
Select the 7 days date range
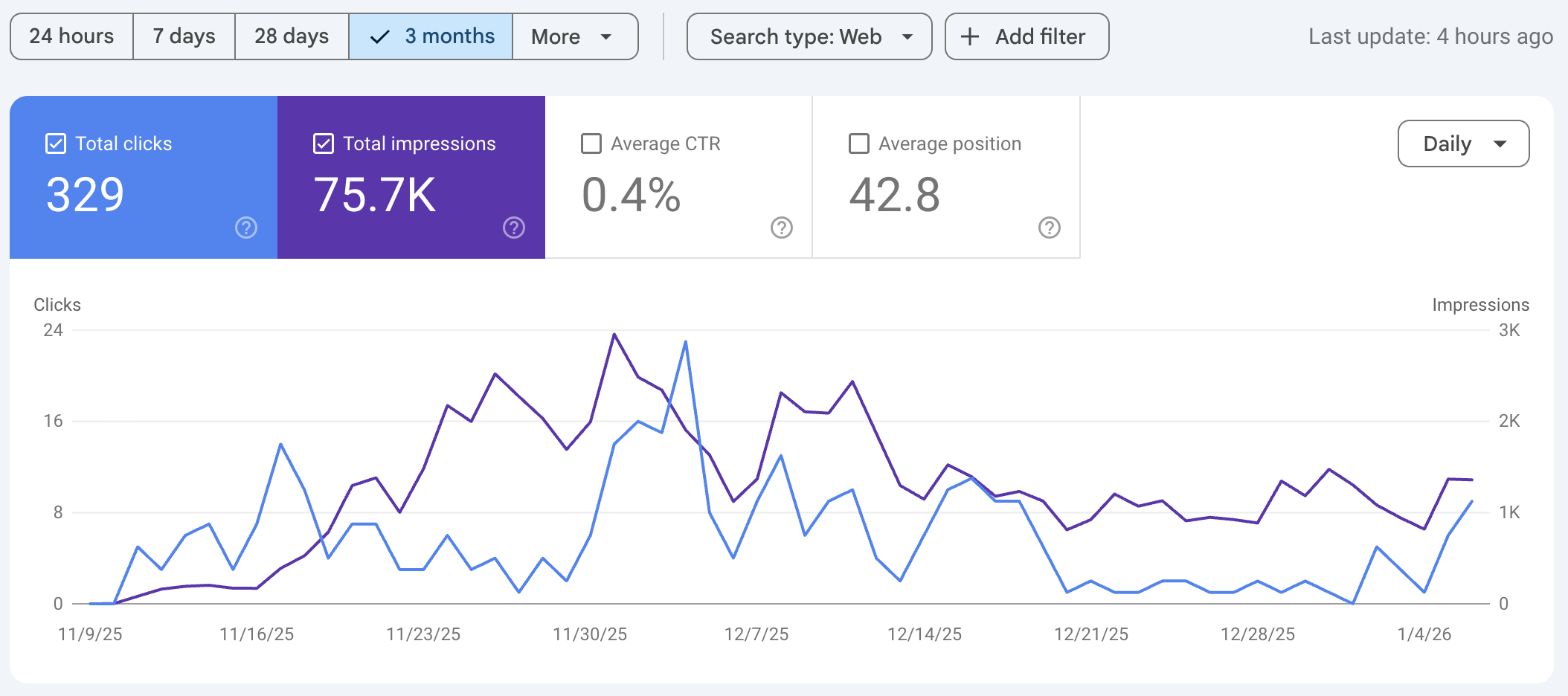coord(184,36)
